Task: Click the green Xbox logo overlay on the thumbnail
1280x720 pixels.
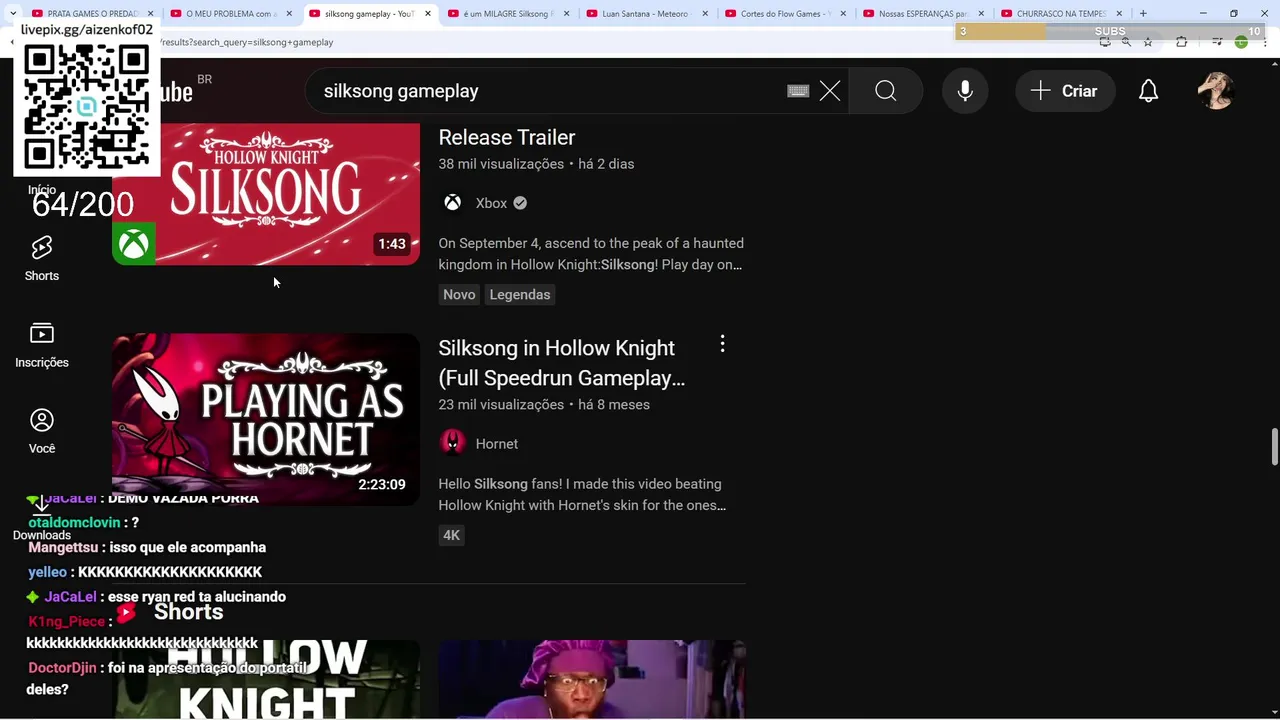Action: pos(134,243)
